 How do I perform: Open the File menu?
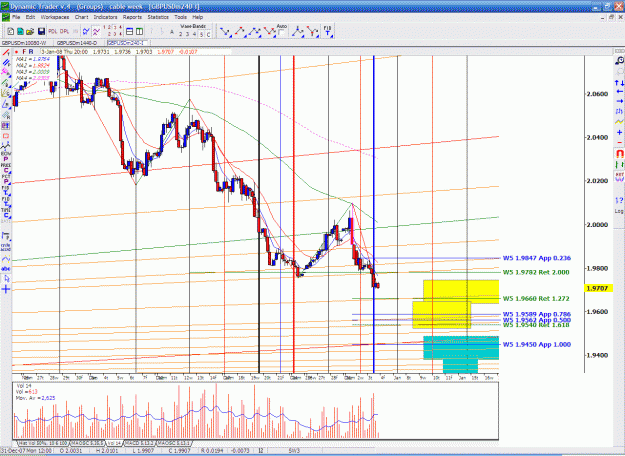pyautogui.click(x=16, y=17)
